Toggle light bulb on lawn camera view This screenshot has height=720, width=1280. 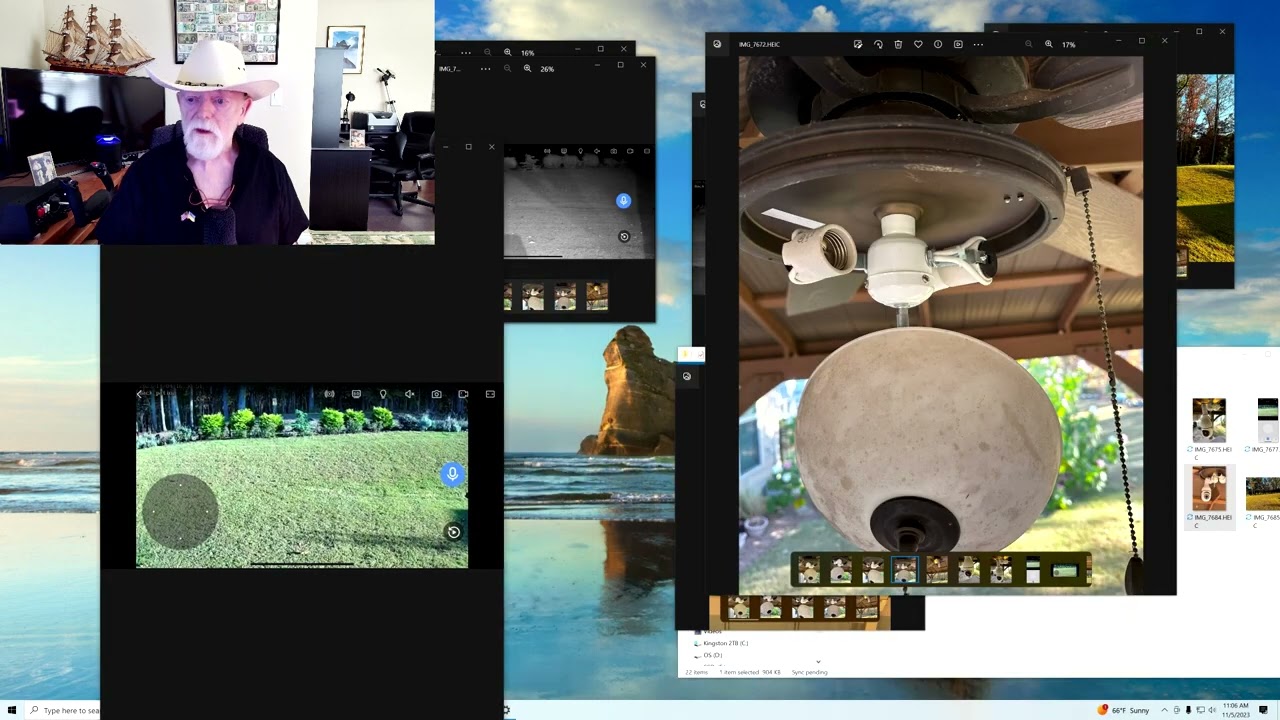[383, 394]
